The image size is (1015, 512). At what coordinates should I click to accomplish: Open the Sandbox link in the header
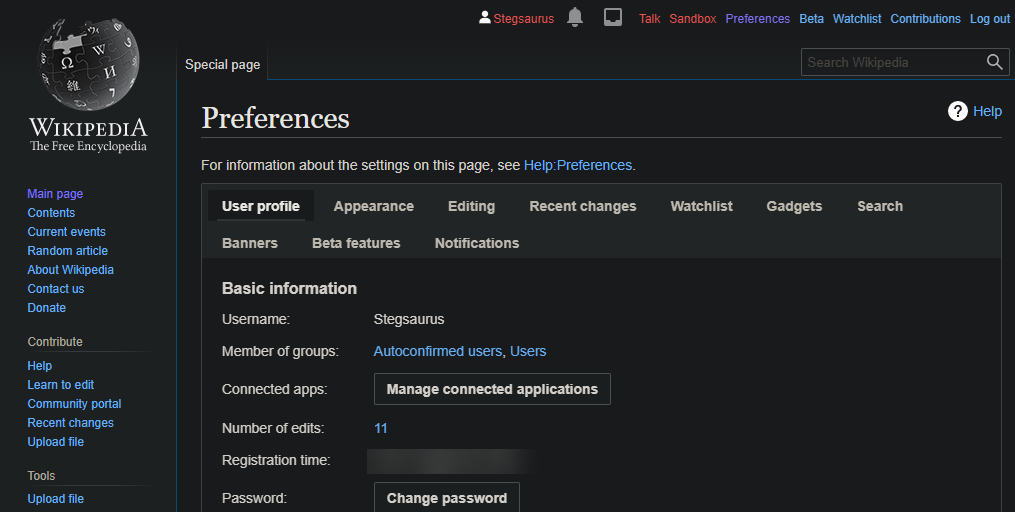point(692,19)
